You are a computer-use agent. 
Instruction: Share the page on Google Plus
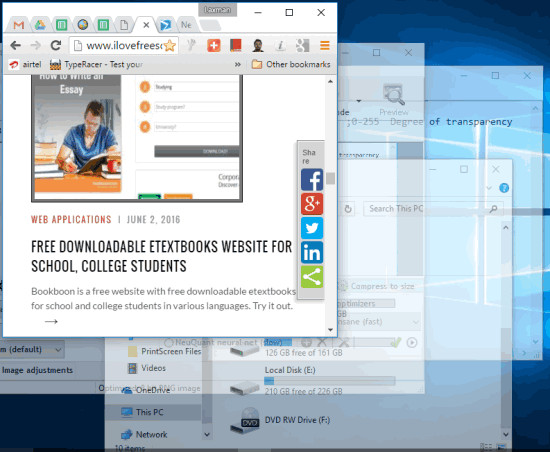(312, 204)
